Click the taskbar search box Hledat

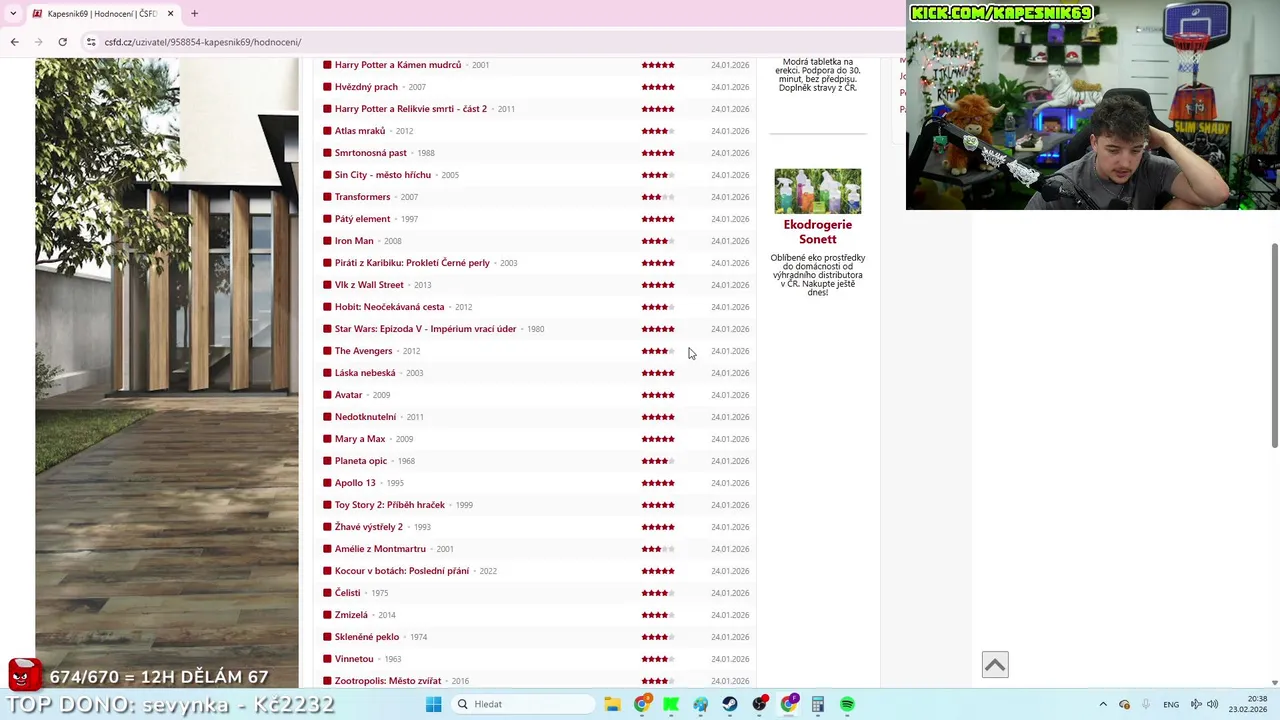(x=521, y=704)
